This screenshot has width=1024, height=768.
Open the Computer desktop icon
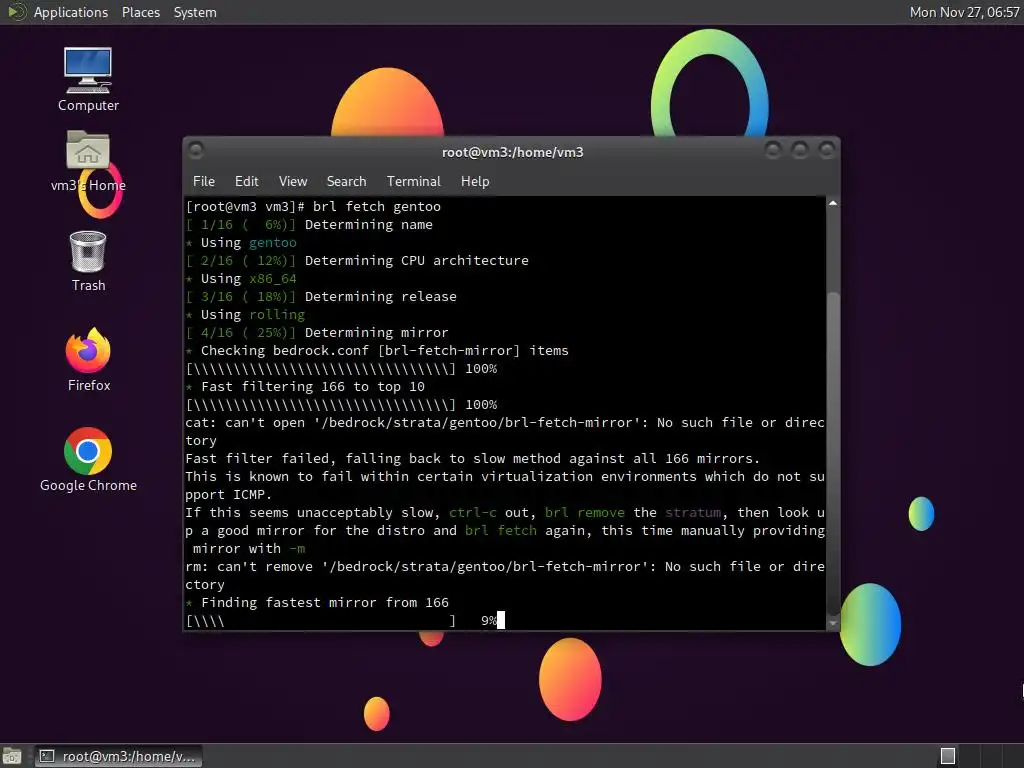pos(88,78)
